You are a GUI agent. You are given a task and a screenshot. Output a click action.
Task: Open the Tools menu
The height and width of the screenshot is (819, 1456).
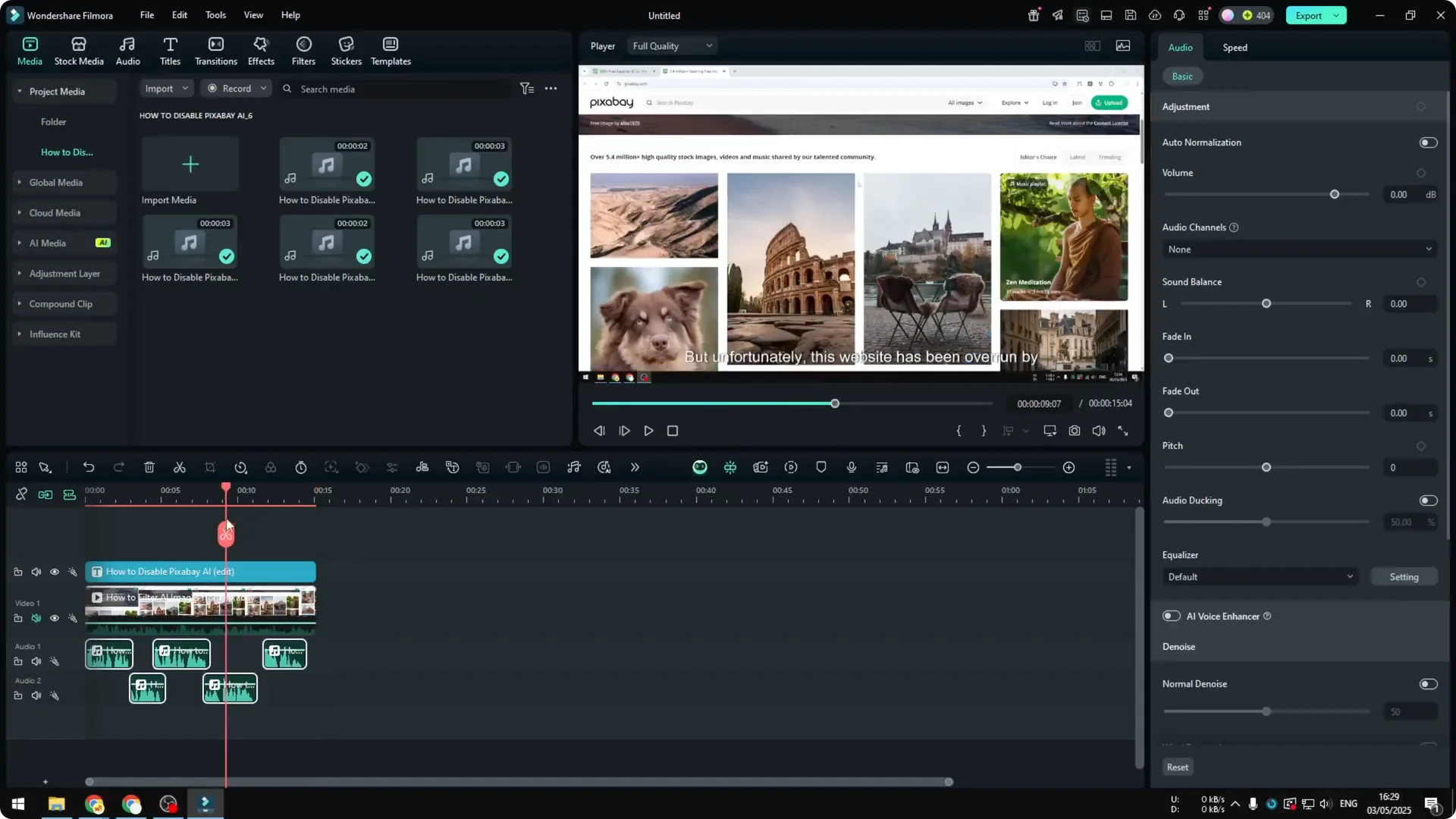(215, 15)
